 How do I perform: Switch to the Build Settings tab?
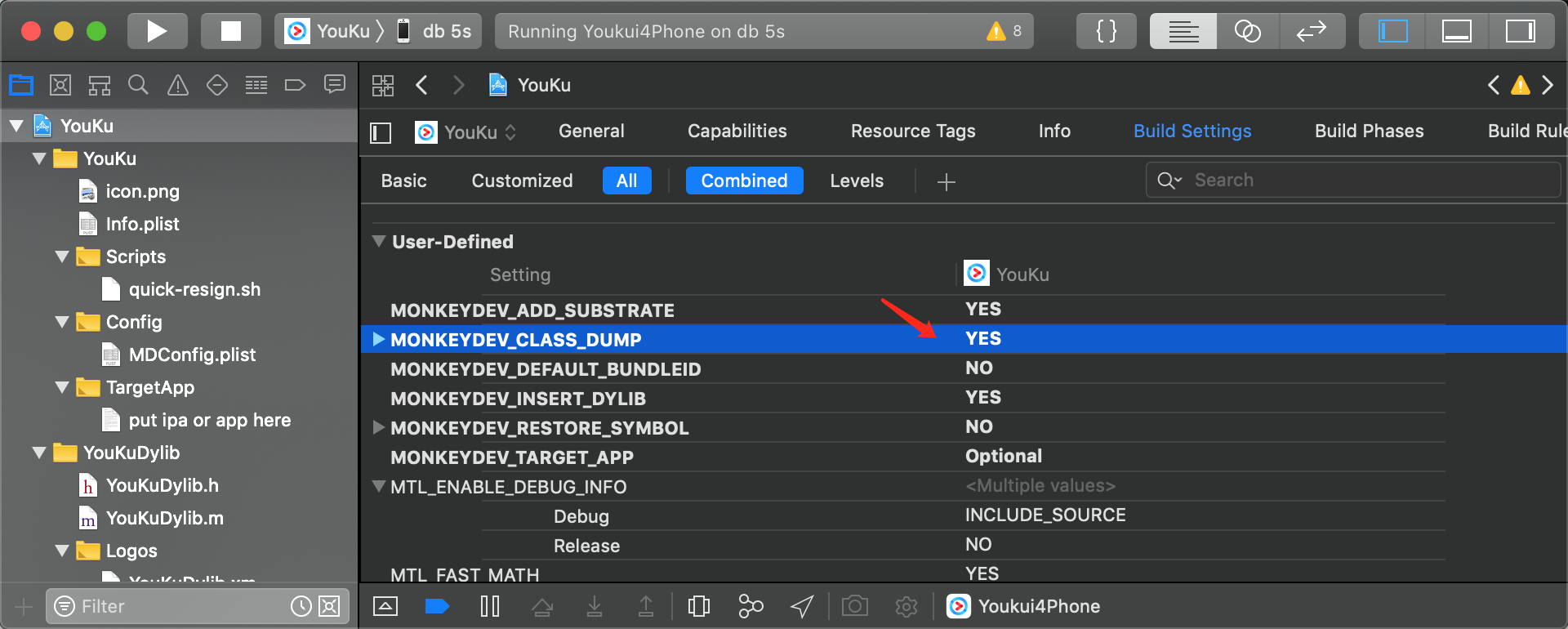[1192, 131]
